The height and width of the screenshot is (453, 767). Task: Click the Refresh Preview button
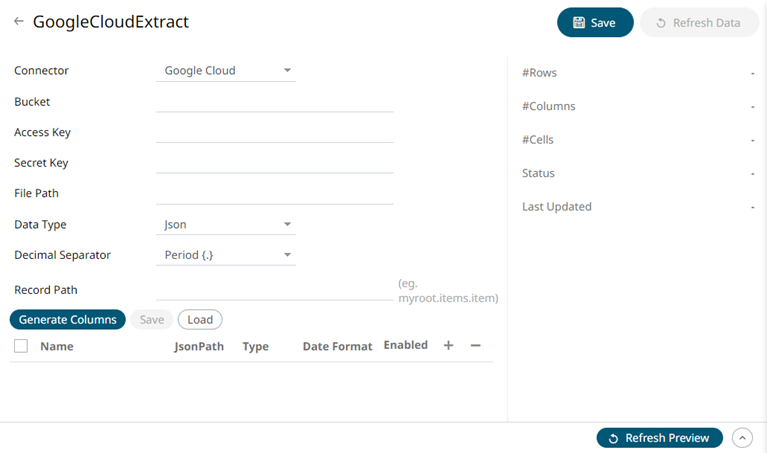tap(659, 438)
